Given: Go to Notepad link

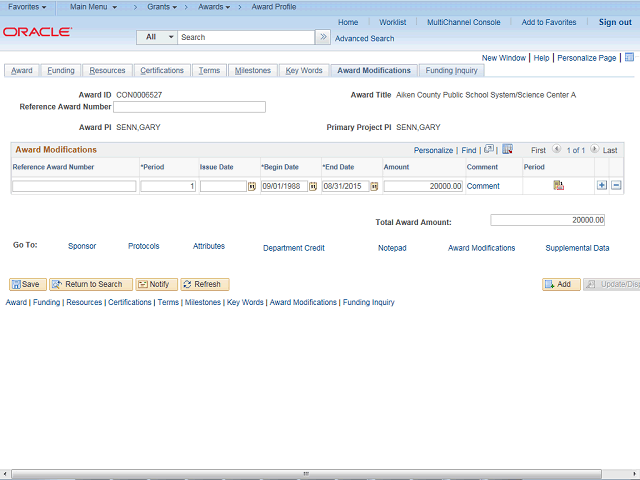Looking at the screenshot, I should point(392,248).
